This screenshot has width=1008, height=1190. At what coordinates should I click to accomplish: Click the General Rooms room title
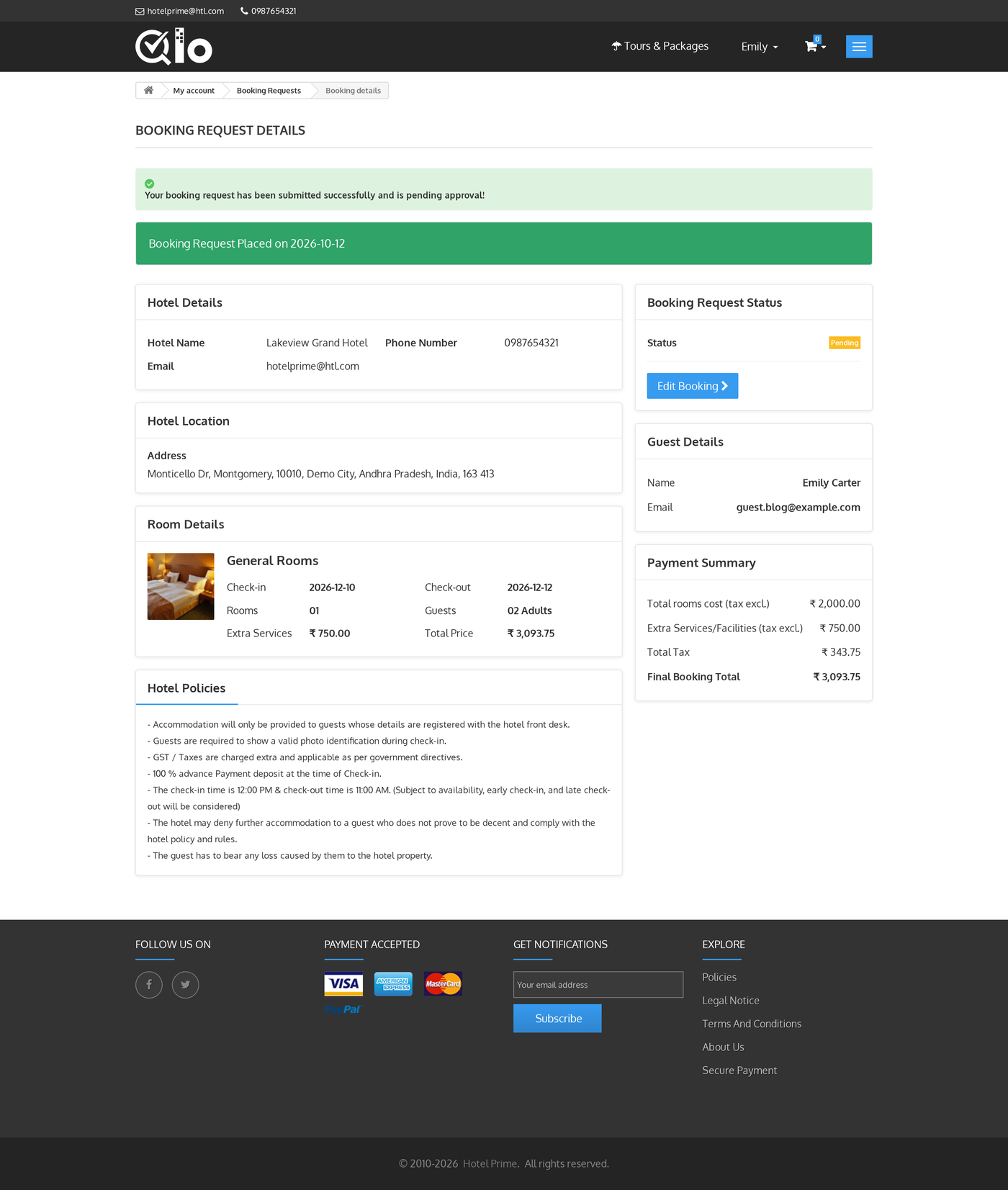(x=272, y=561)
